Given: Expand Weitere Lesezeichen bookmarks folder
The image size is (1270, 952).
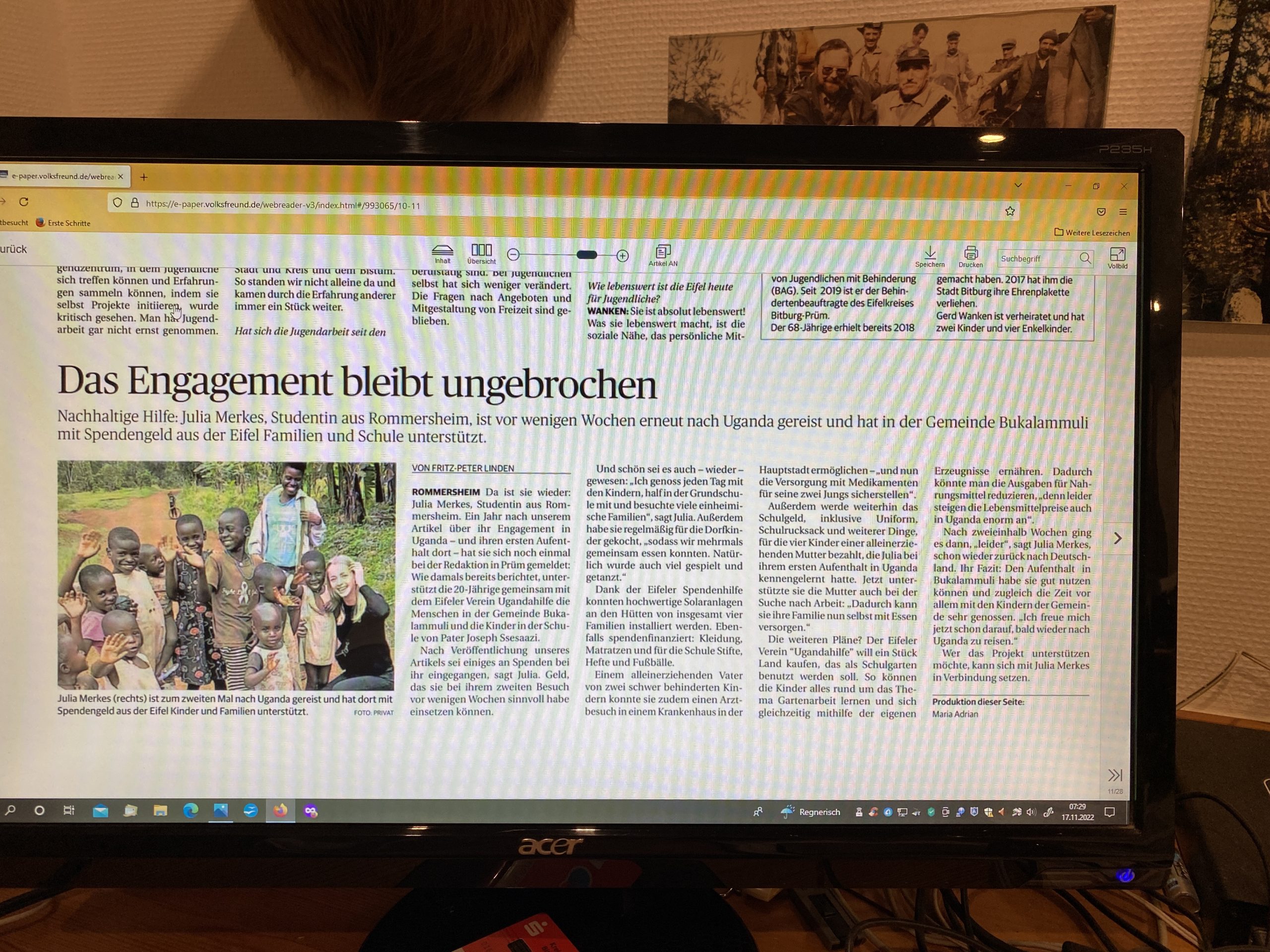Looking at the screenshot, I should (x=1092, y=233).
